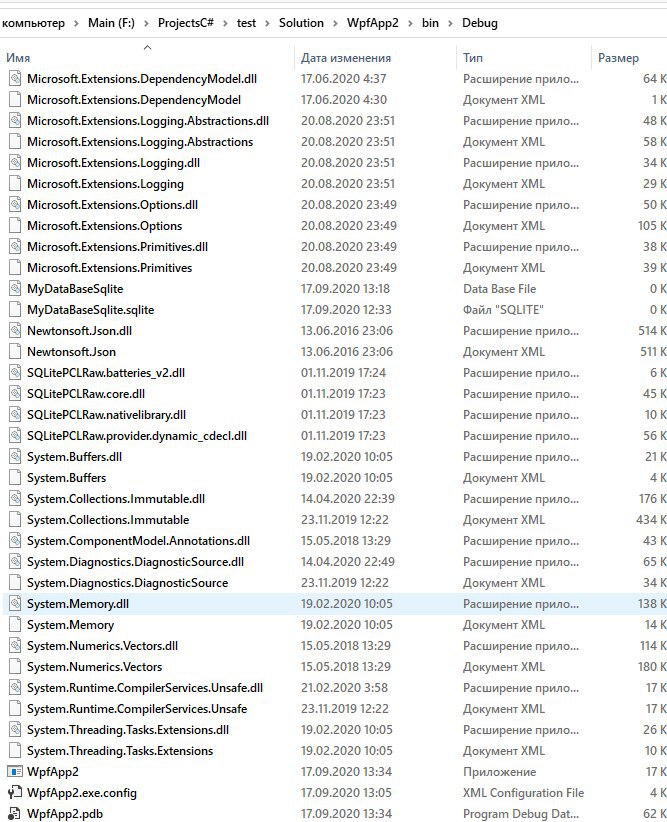Click the System.Threading.Tasks.Extensions.dll file icon
The height and width of the screenshot is (822, 667).
point(15,729)
